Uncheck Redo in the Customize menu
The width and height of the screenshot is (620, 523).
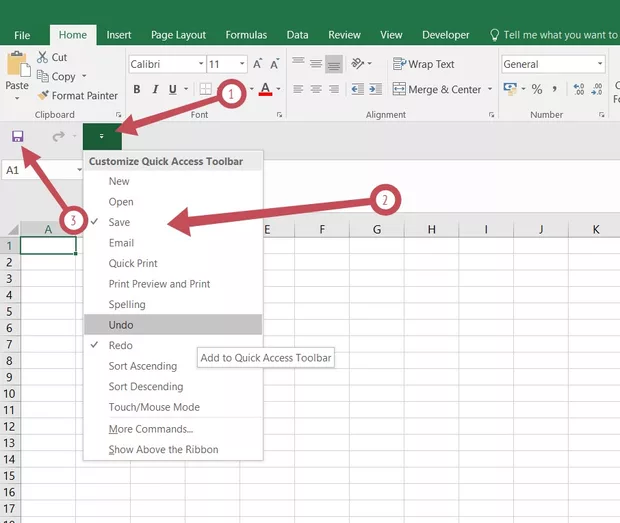[x=120, y=345]
